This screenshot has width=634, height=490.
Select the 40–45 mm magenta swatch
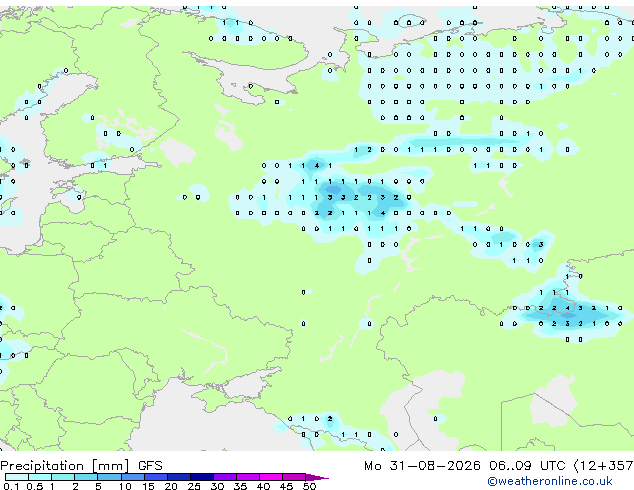pyautogui.click(x=271, y=477)
